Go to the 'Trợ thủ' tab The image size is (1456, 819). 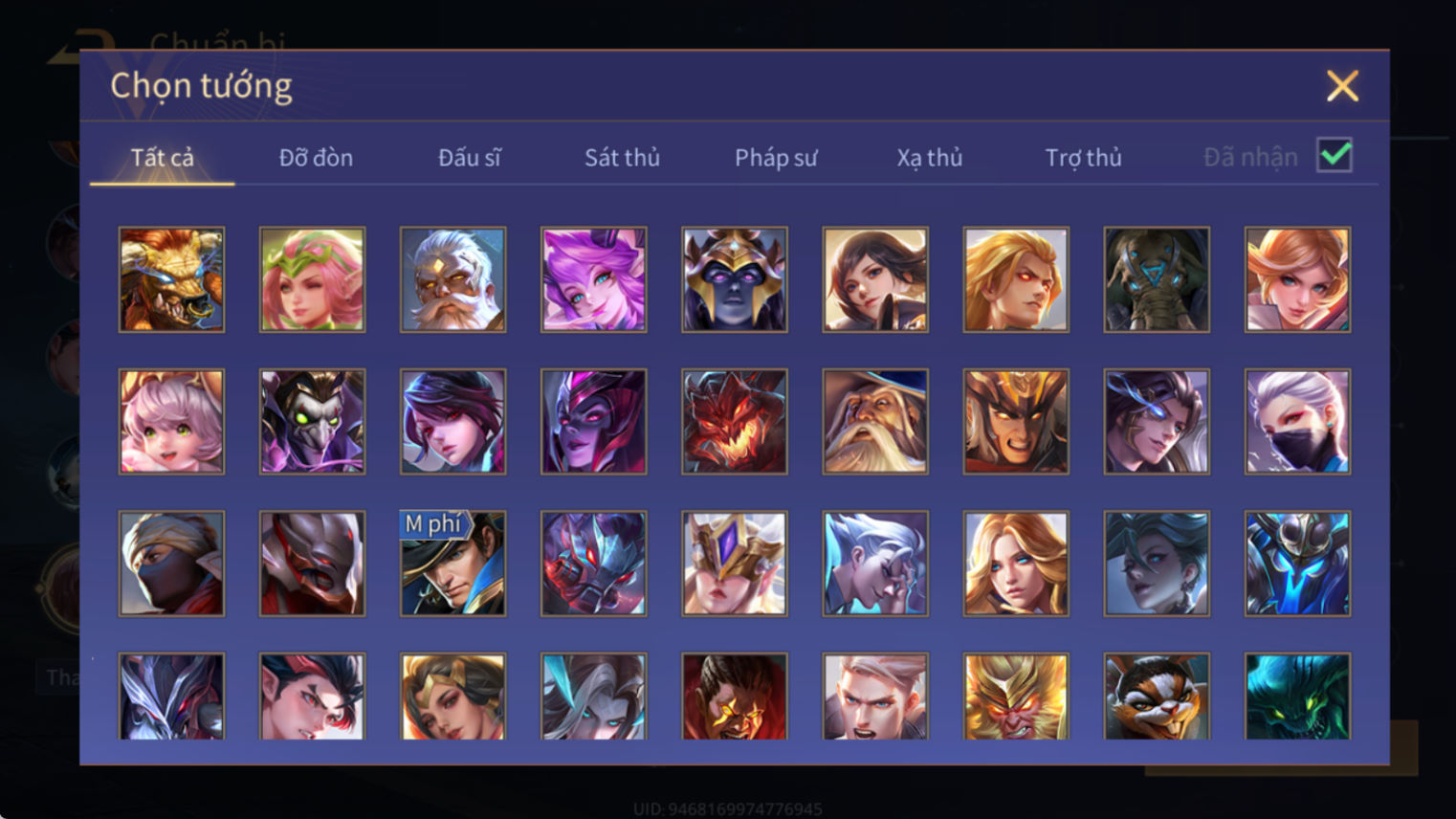1083,158
